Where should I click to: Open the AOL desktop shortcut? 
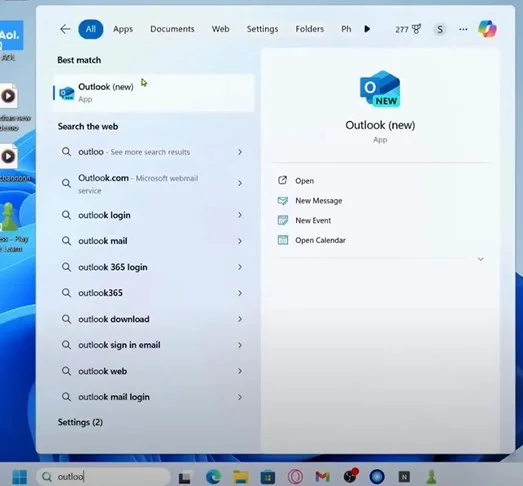pos(11,40)
